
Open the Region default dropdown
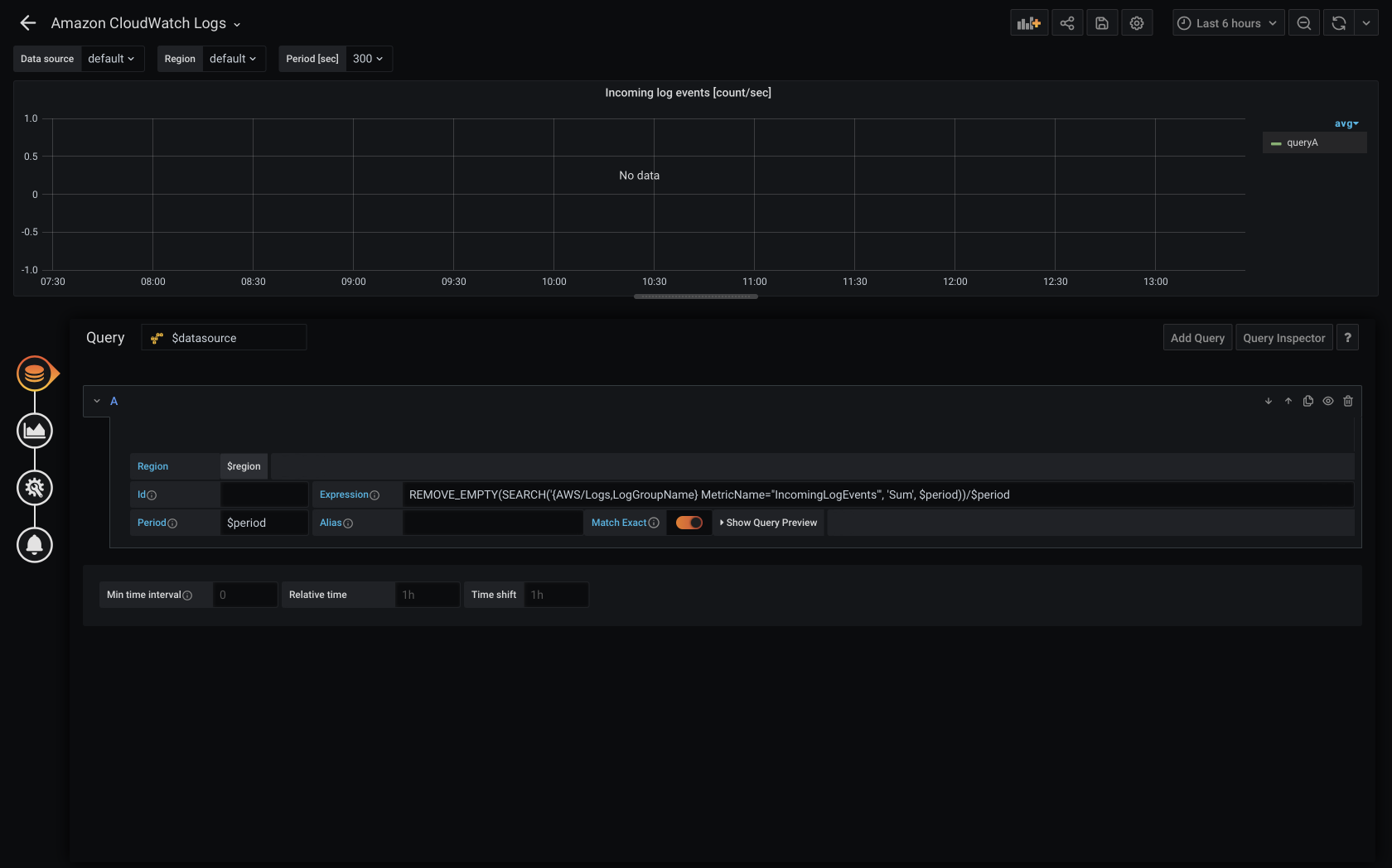click(x=233, y=58)
